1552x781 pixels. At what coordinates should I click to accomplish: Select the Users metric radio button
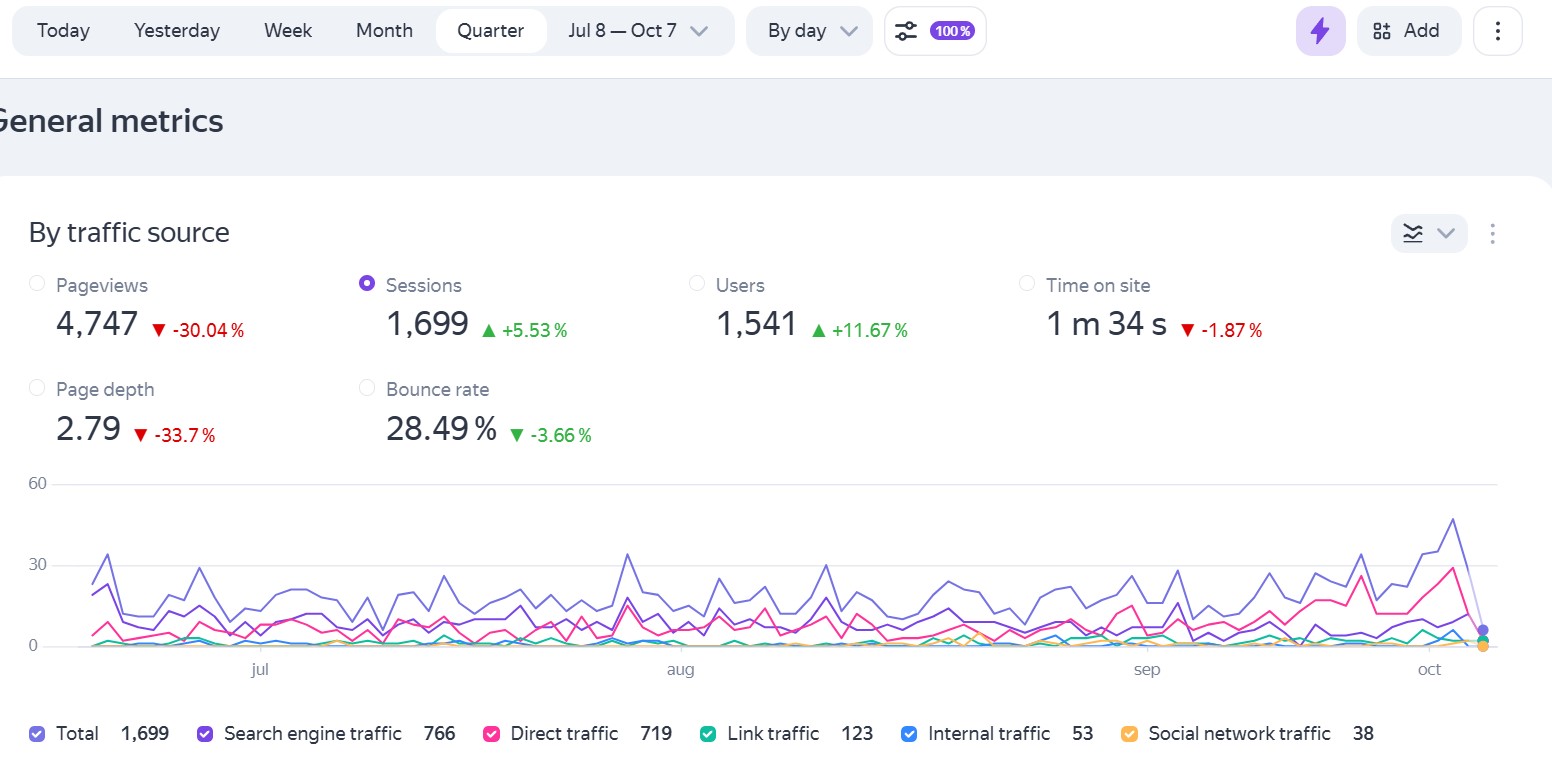(697, 284)
